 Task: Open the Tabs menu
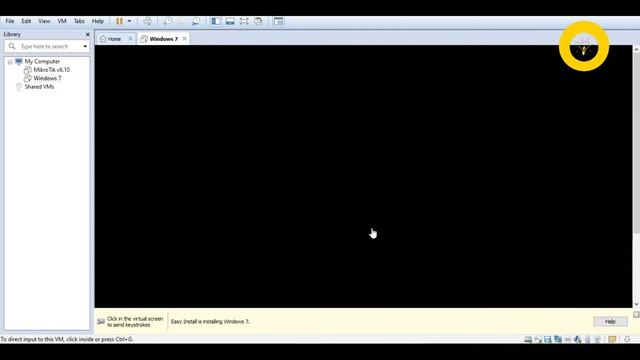coord(79,21)
